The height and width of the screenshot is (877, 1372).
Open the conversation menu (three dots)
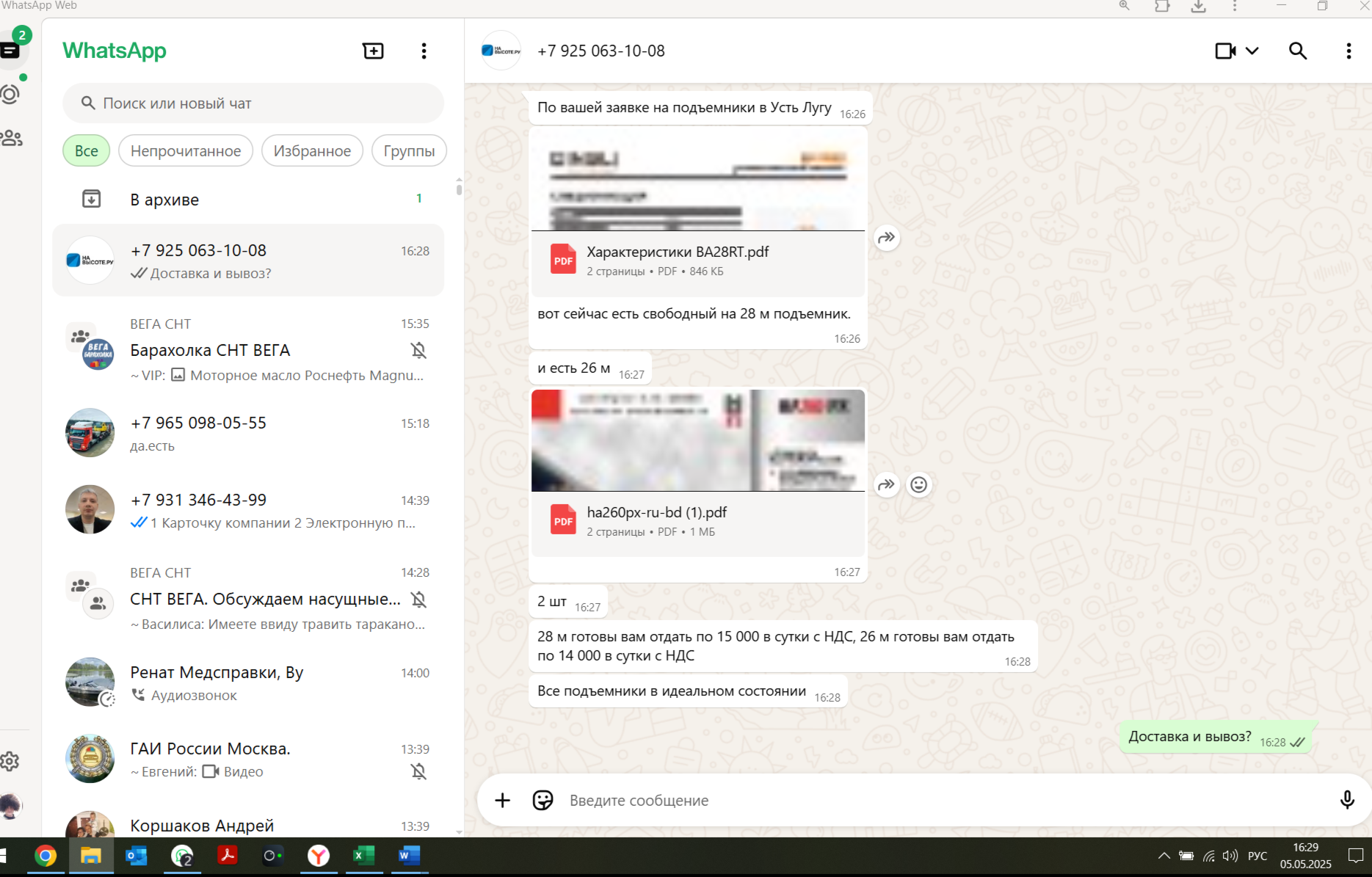pyautogui.click(x=1349, y=51)
